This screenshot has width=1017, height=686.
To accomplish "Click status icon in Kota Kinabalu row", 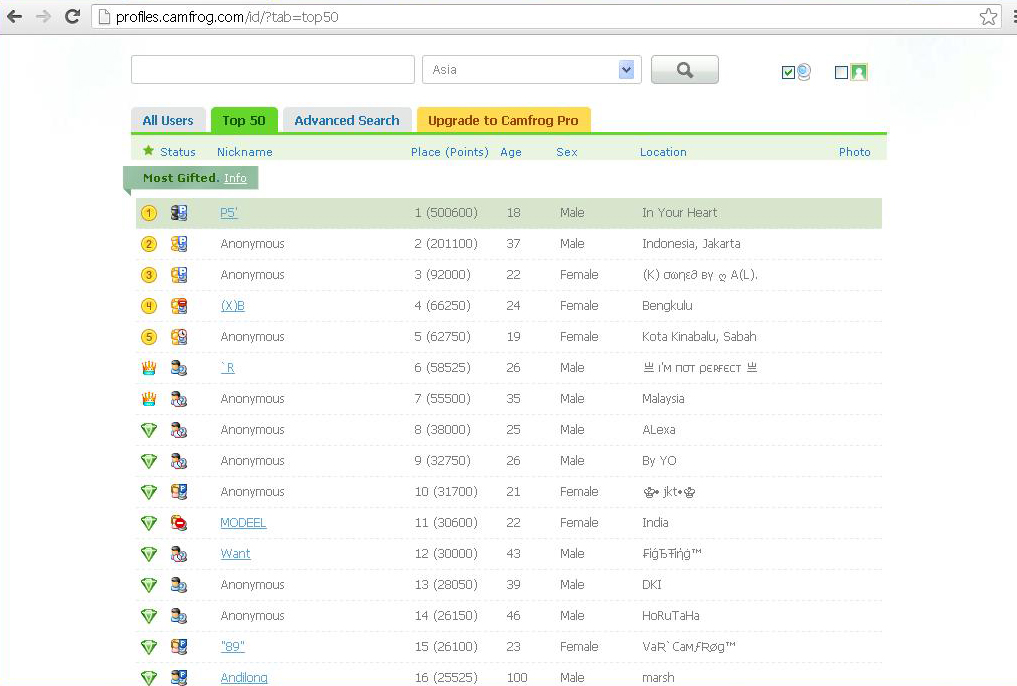I will pos(179,337).
